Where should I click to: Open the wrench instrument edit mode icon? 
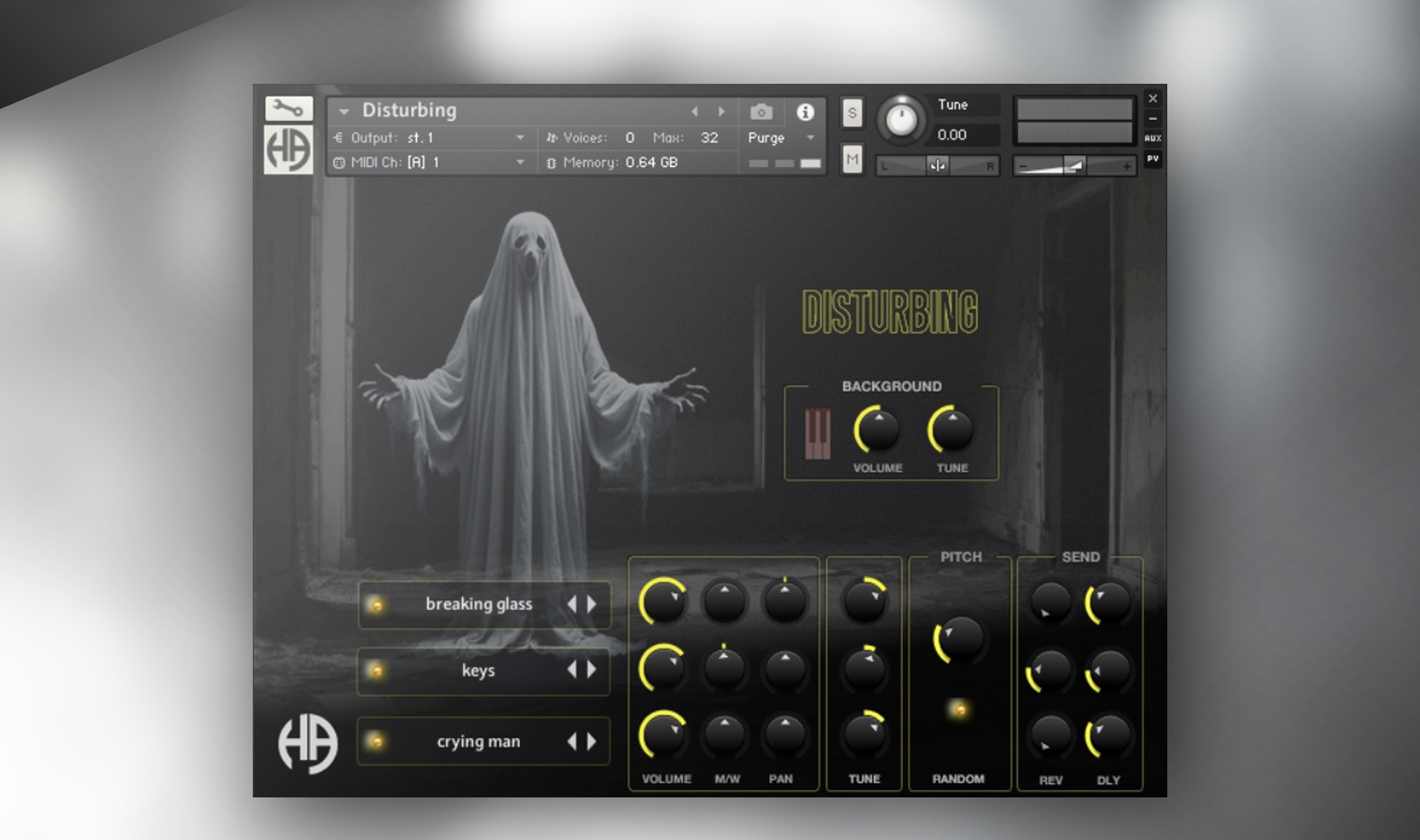pyautogui.click(x=288, y=109)
